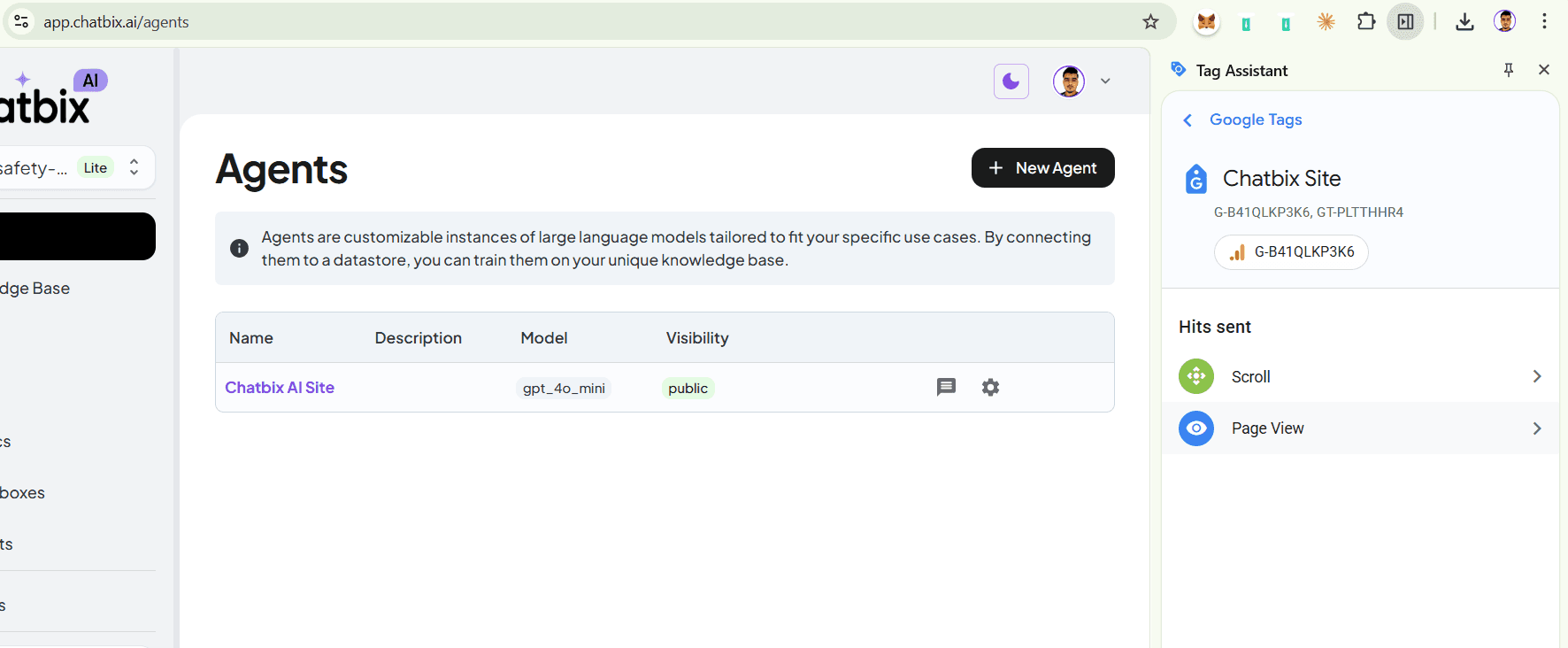The height and width of the screenshot is (648, 1568).
Task: Expand the Page View hit details
Action: 1537,428
